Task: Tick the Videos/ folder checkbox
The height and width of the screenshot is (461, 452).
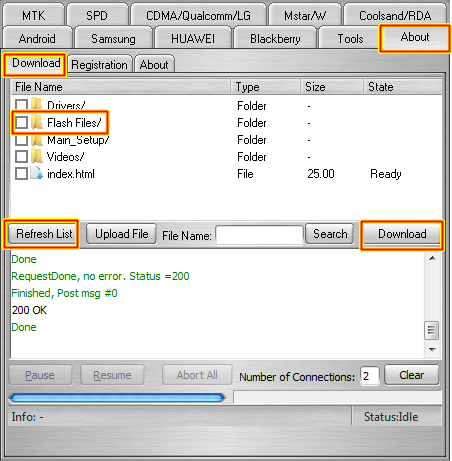Action: (21, 156)
